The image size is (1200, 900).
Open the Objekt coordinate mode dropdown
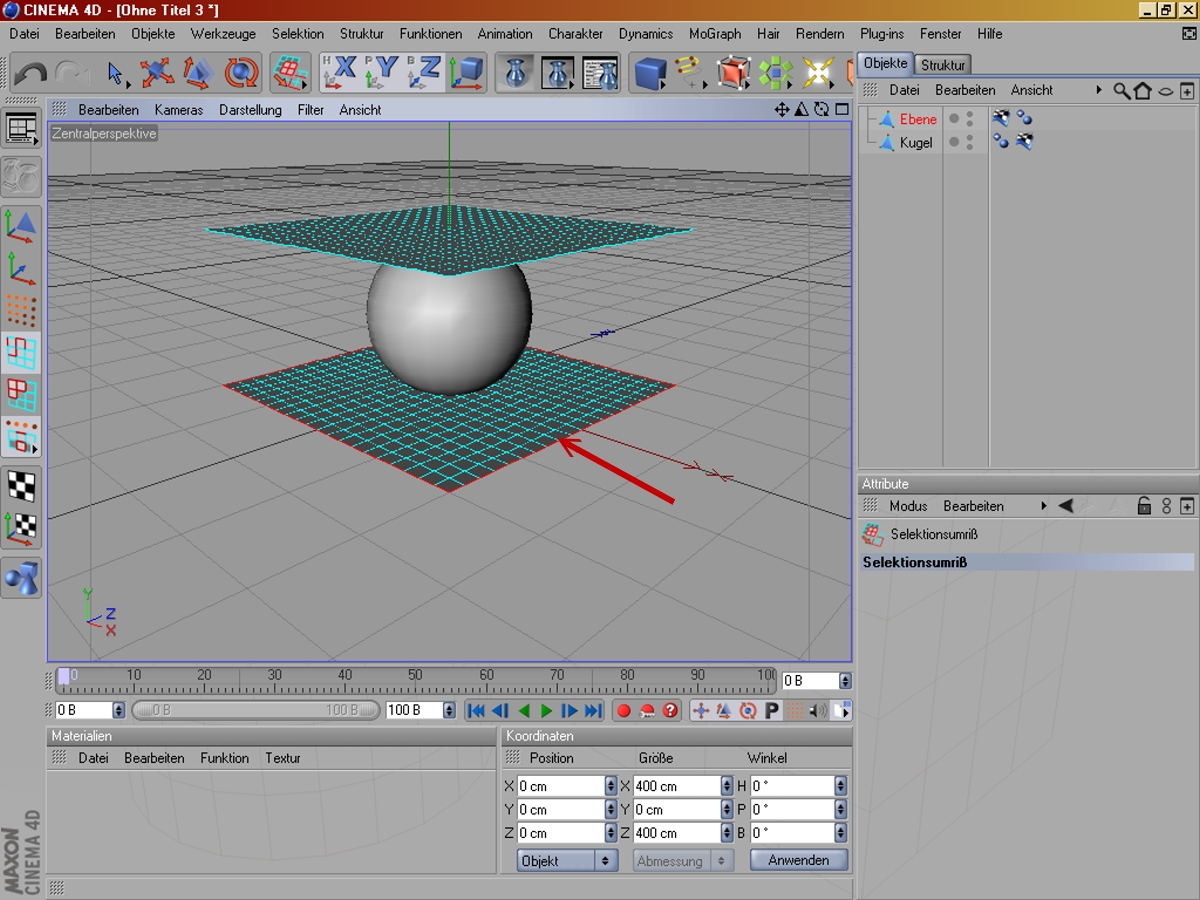click(567, 861)
